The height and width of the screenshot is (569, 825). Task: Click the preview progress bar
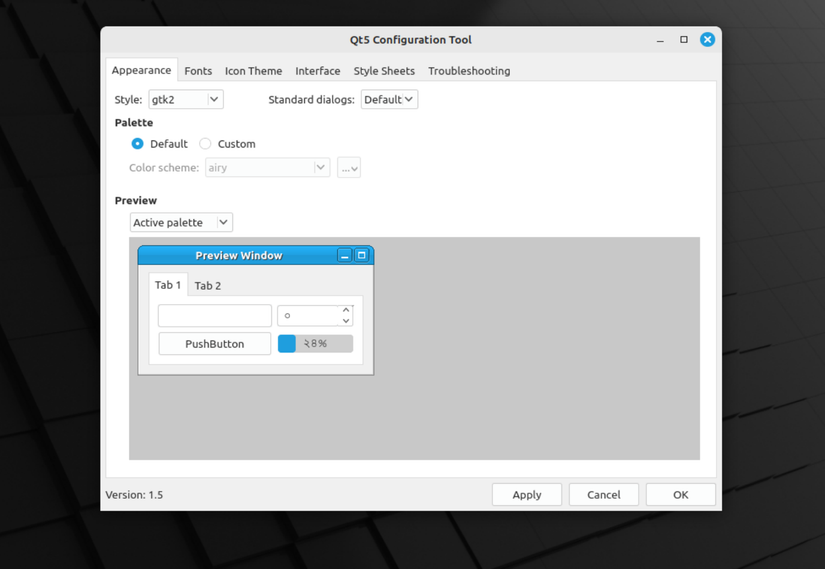(x=315, y=344)
